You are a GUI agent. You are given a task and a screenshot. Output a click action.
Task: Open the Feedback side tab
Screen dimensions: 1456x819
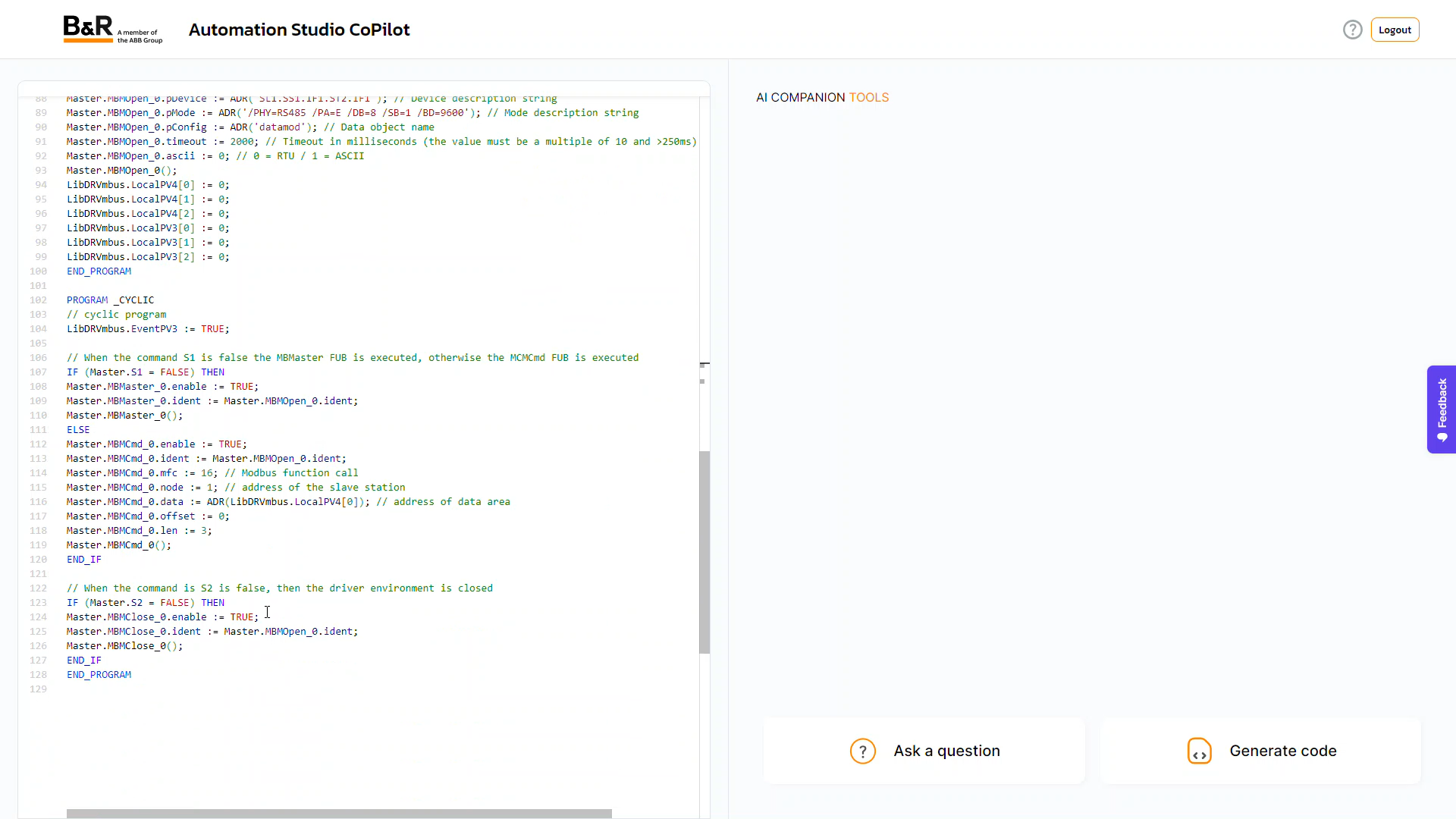coord(1441,403)
